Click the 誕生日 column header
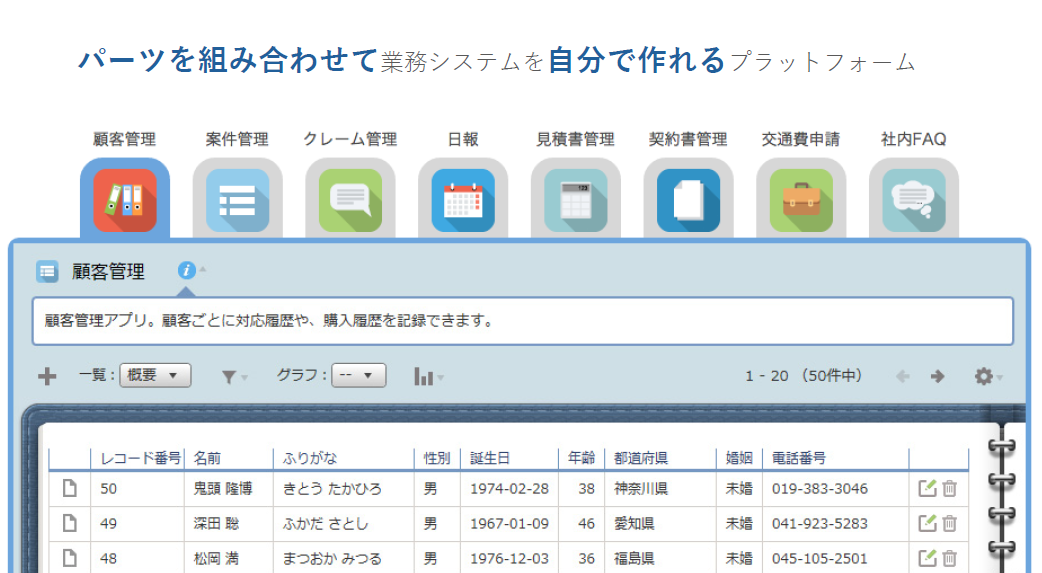 pos(490,458)
